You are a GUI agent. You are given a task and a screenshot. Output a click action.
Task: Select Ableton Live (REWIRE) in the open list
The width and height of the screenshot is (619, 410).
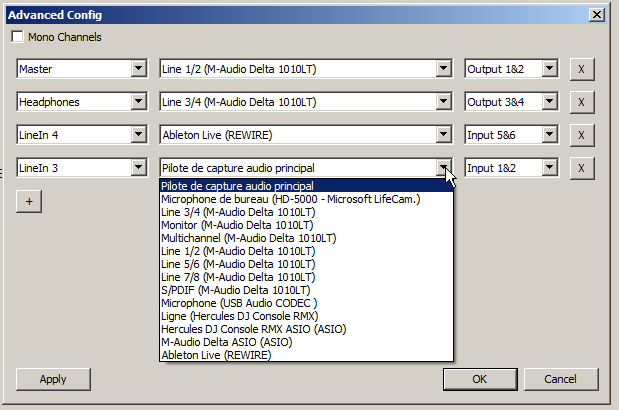306,355
